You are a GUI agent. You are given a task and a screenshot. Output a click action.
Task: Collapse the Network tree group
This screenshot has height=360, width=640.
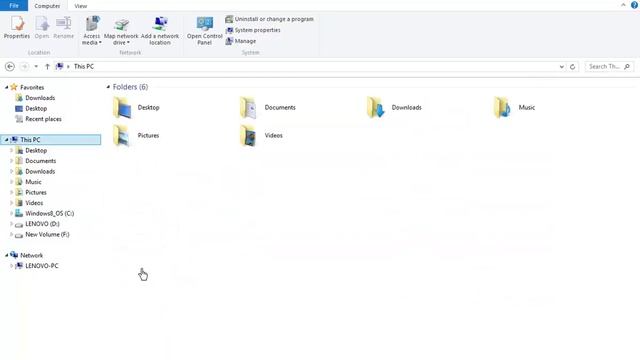pos(7,255)
